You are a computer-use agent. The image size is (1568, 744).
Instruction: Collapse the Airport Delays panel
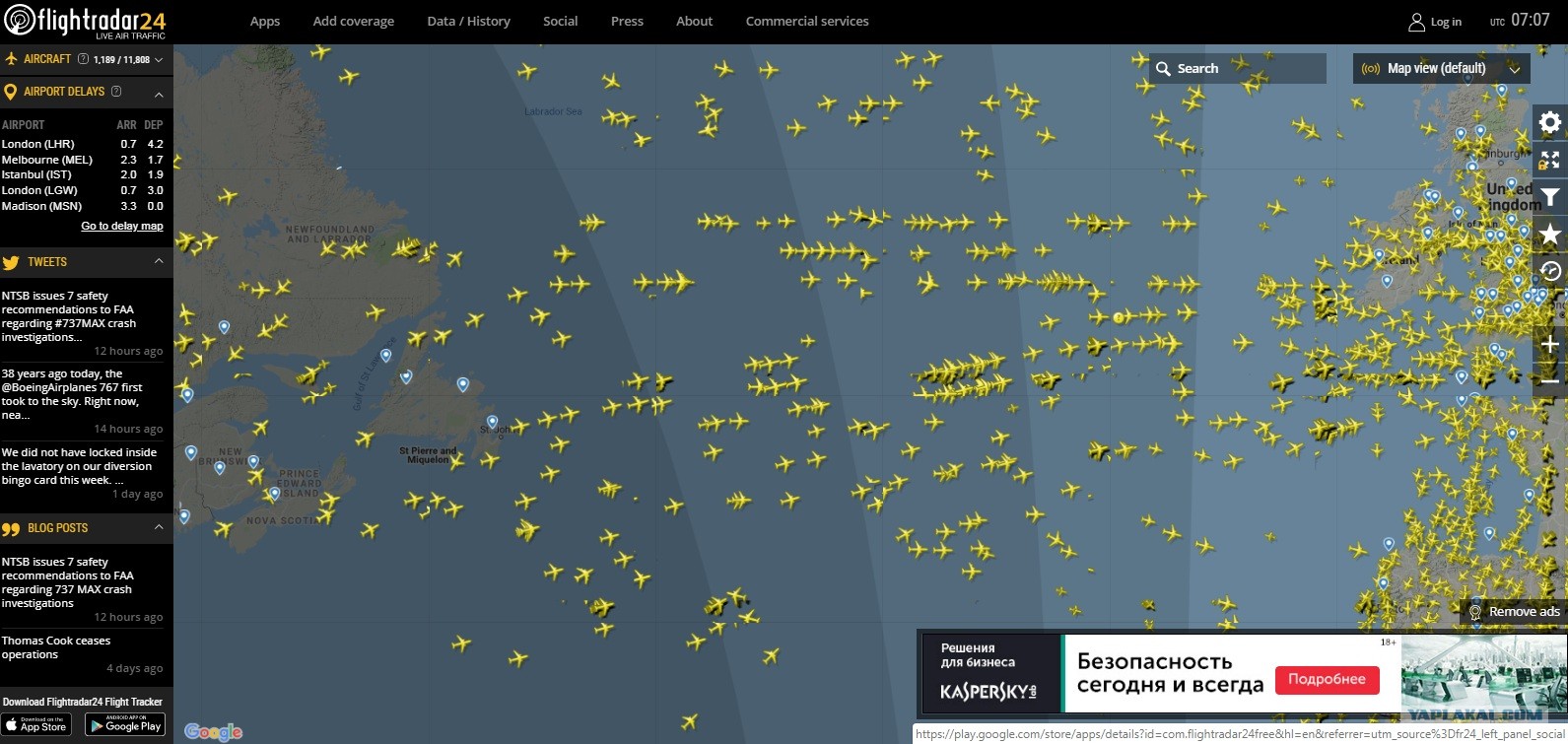(x=159, y=94)
